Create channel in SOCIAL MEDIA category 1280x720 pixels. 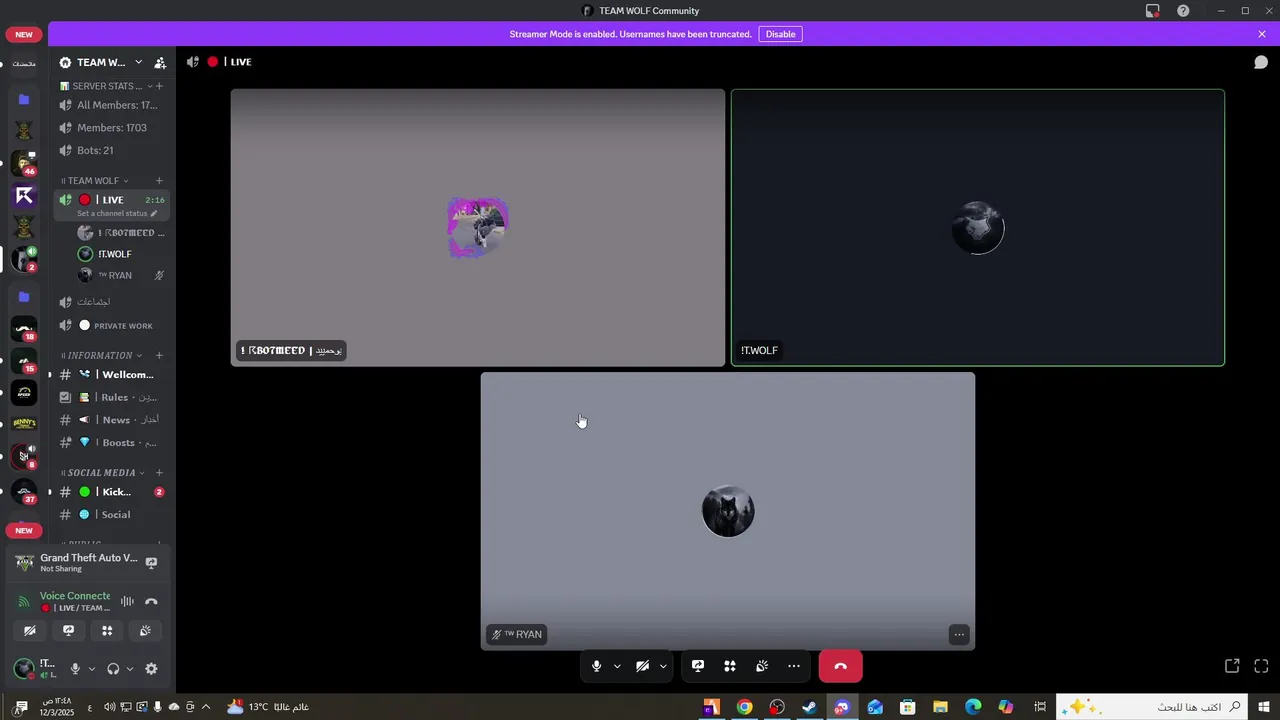(159, 473)
